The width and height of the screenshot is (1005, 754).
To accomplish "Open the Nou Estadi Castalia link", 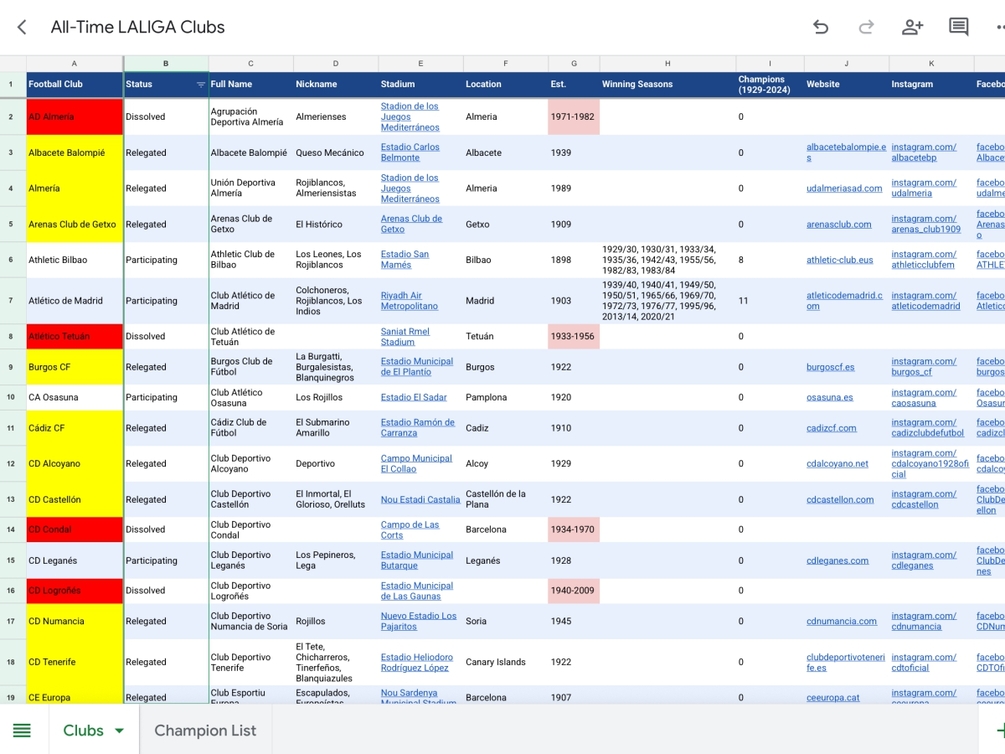I will [420, 499].
